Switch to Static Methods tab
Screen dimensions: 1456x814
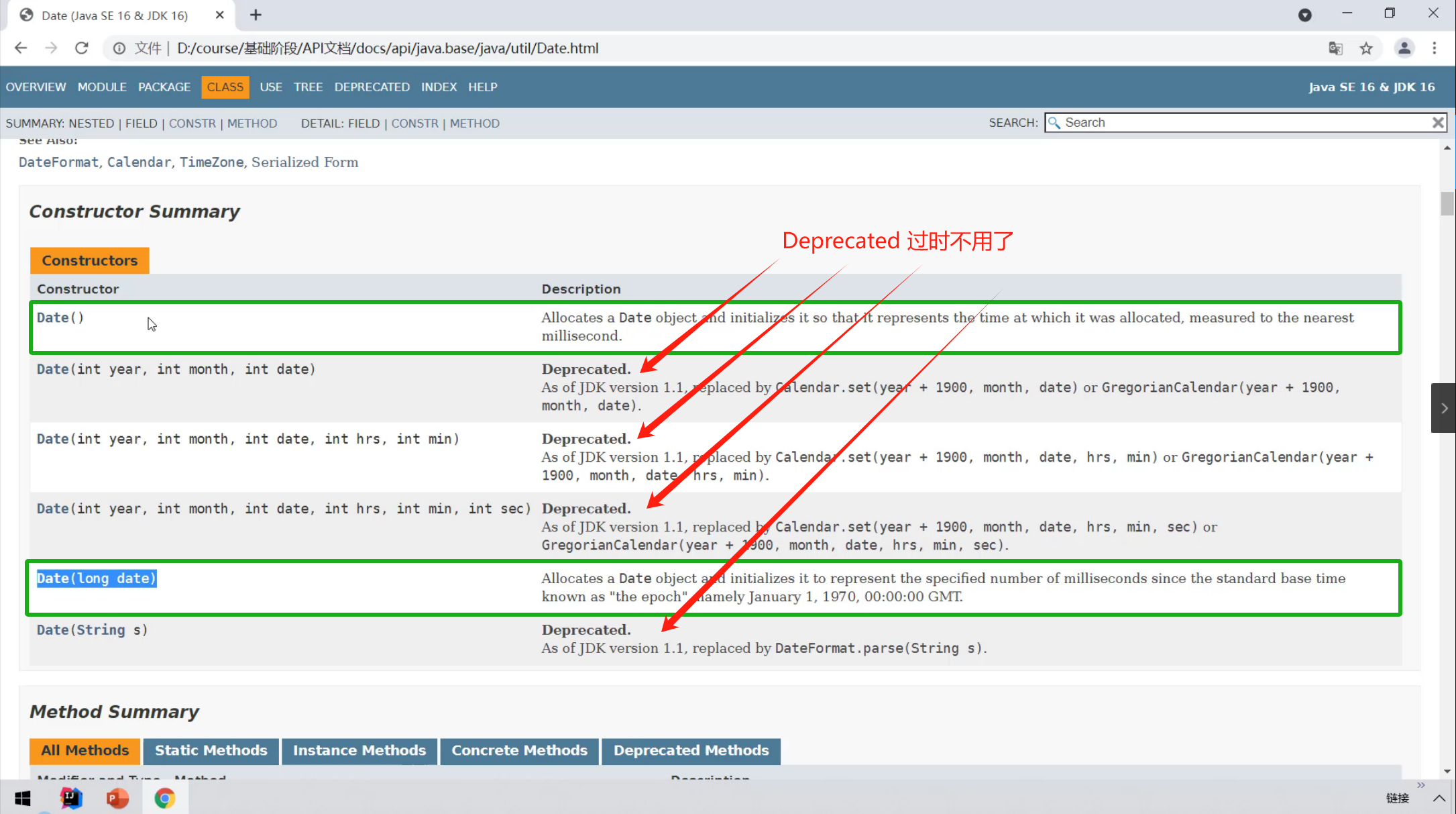pyautogui.click(x=211, y=750)
